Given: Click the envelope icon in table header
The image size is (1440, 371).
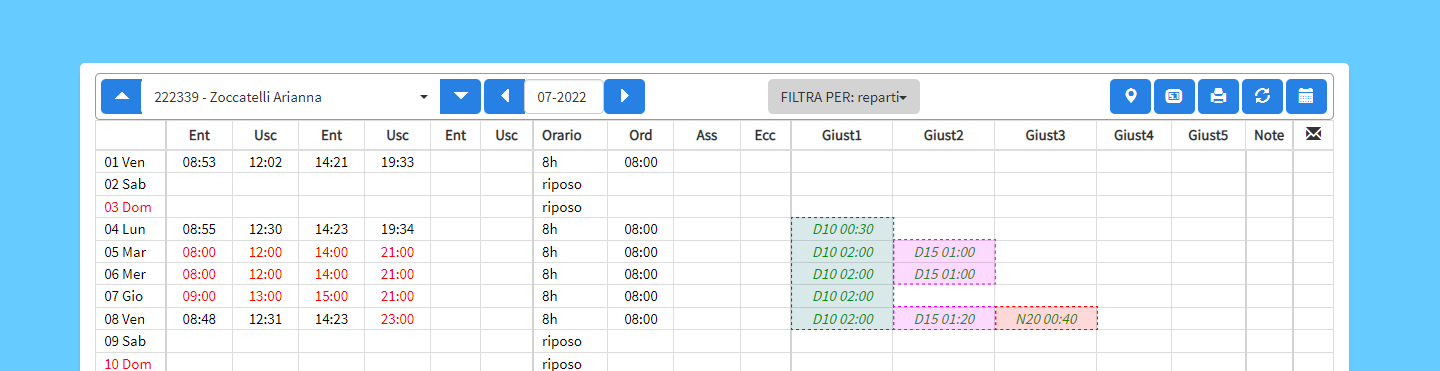Looking at the screenshot, I should coord(1313,135).
